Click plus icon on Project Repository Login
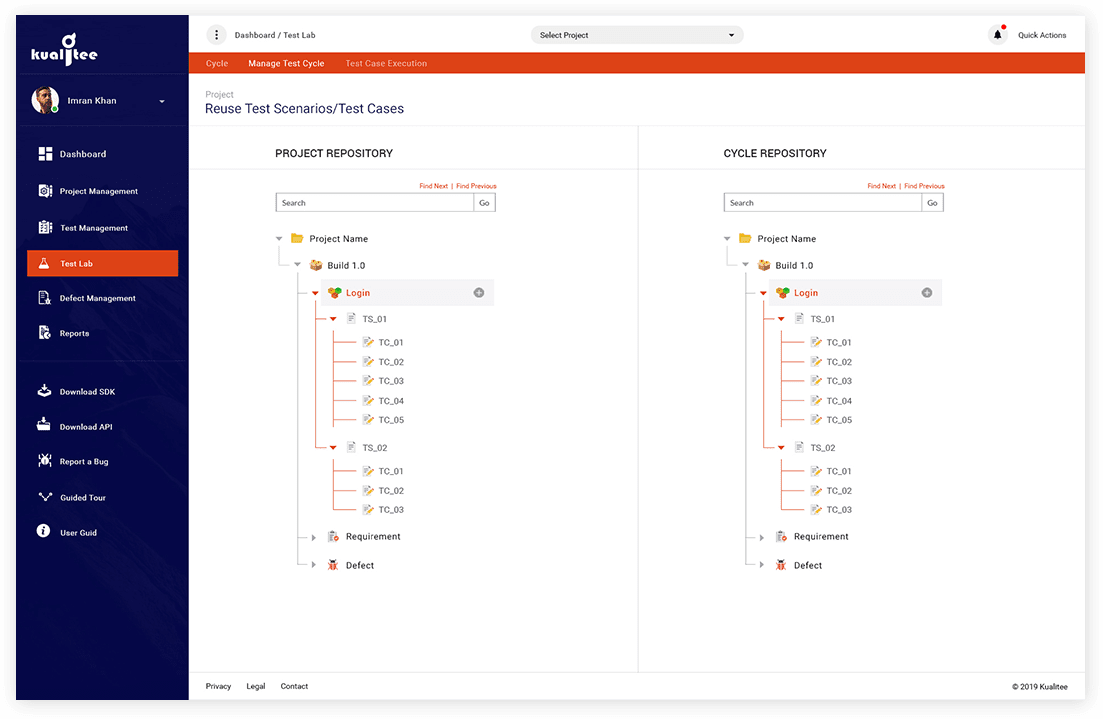This screenshot has height=719, width=1103. 479,293
